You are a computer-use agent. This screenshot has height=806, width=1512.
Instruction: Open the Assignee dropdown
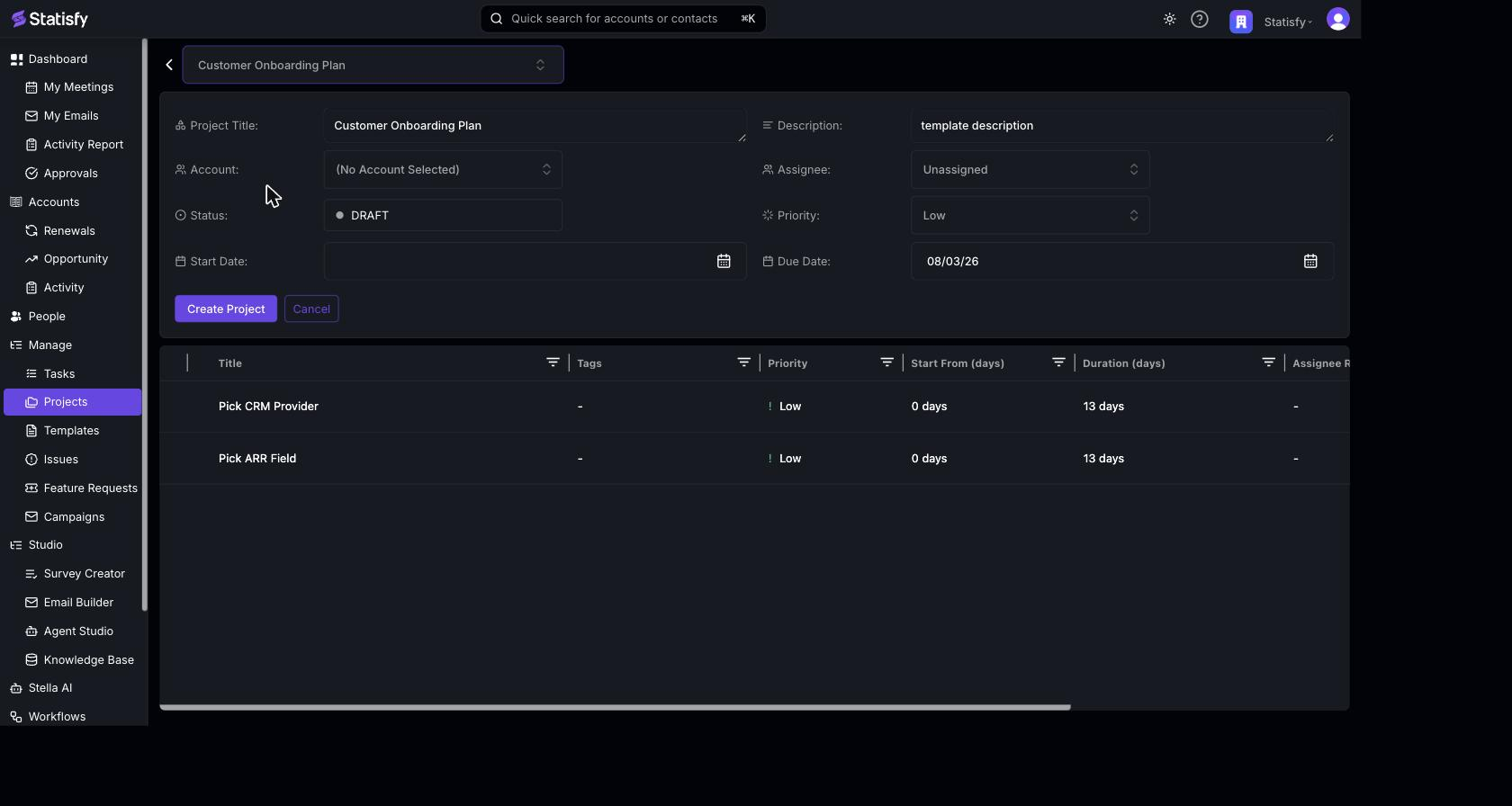click(1030, 170)
